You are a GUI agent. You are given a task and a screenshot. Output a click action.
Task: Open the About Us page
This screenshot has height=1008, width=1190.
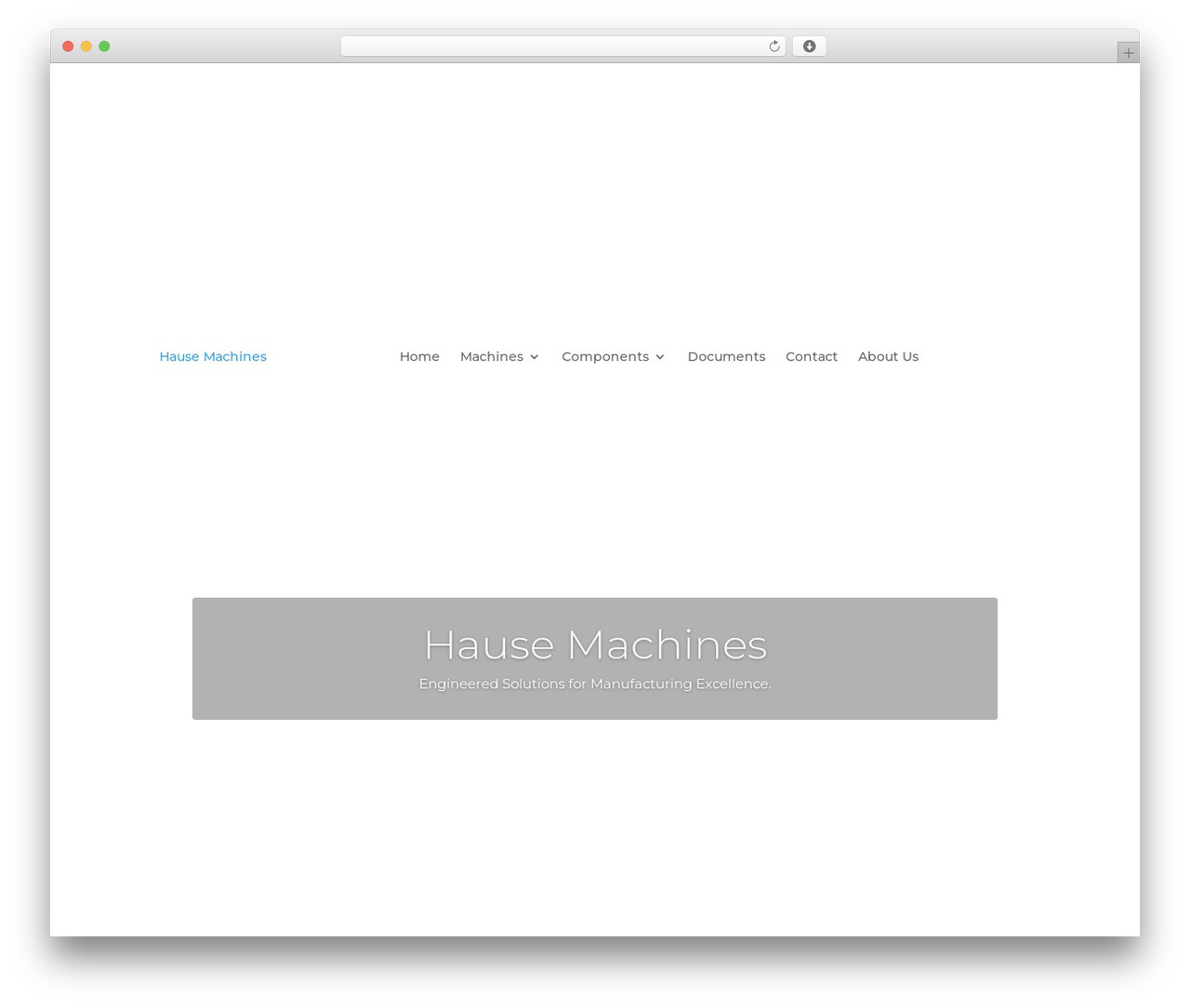pyautogui.click(x=888, y=356)
